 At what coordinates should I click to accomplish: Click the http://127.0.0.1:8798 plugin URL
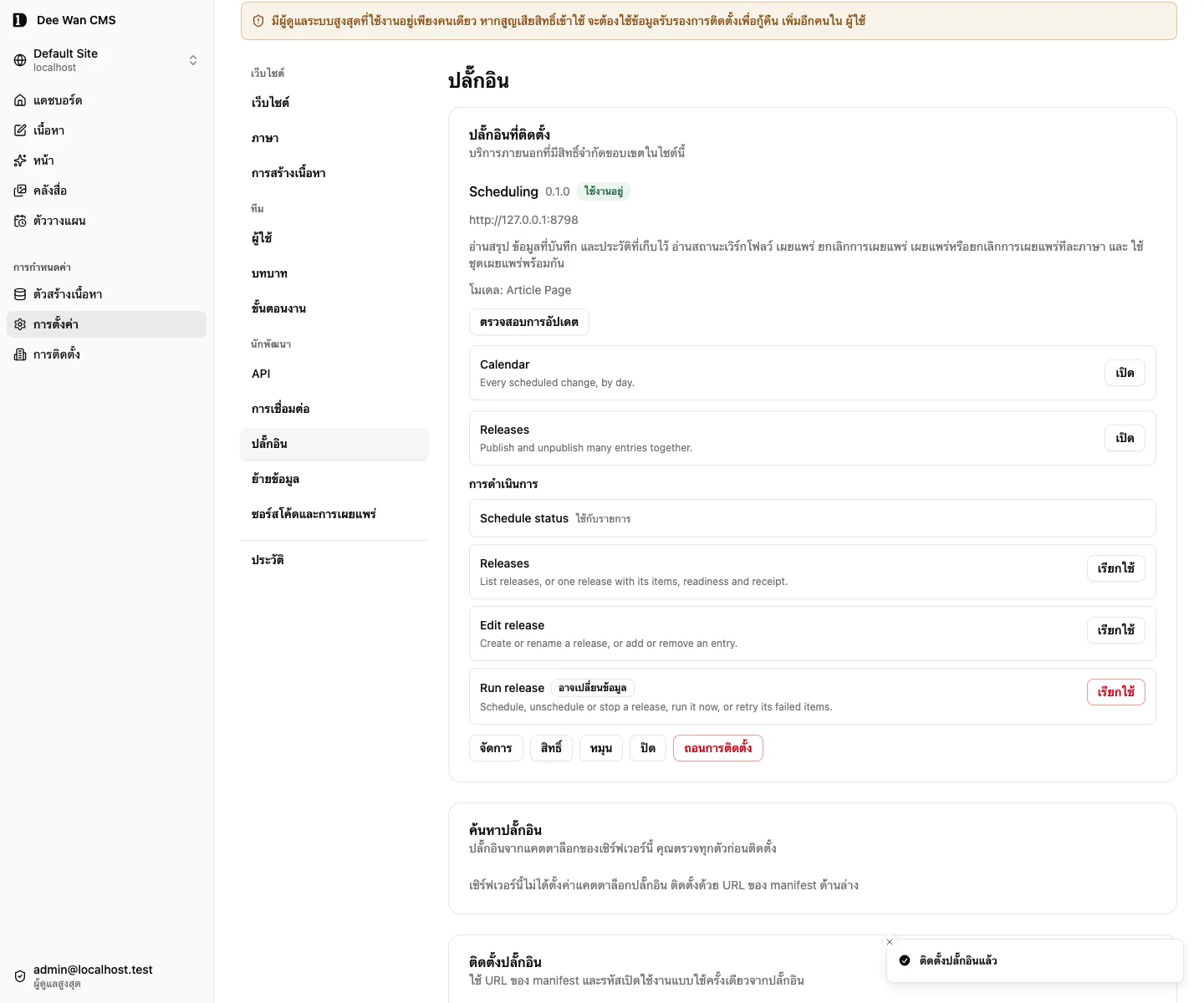click(523, 220)
